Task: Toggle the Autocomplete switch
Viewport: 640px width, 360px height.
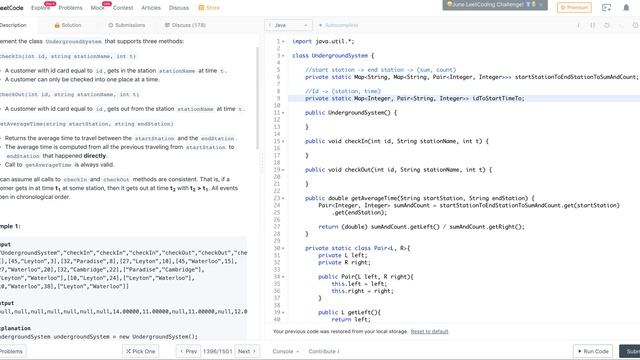Action: [x=320, y=25]
